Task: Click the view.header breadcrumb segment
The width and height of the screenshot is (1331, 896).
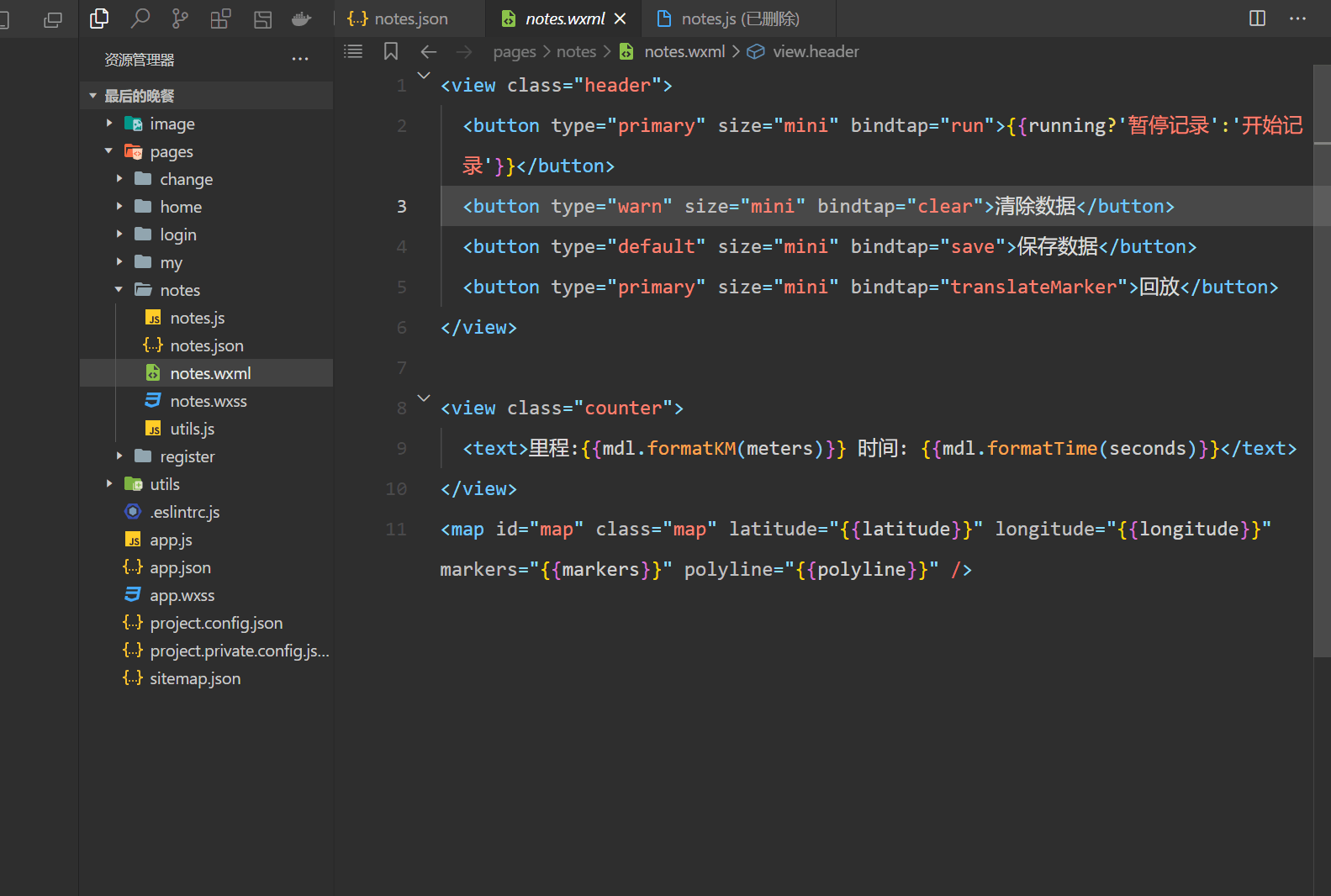Action: coord(816,52)
